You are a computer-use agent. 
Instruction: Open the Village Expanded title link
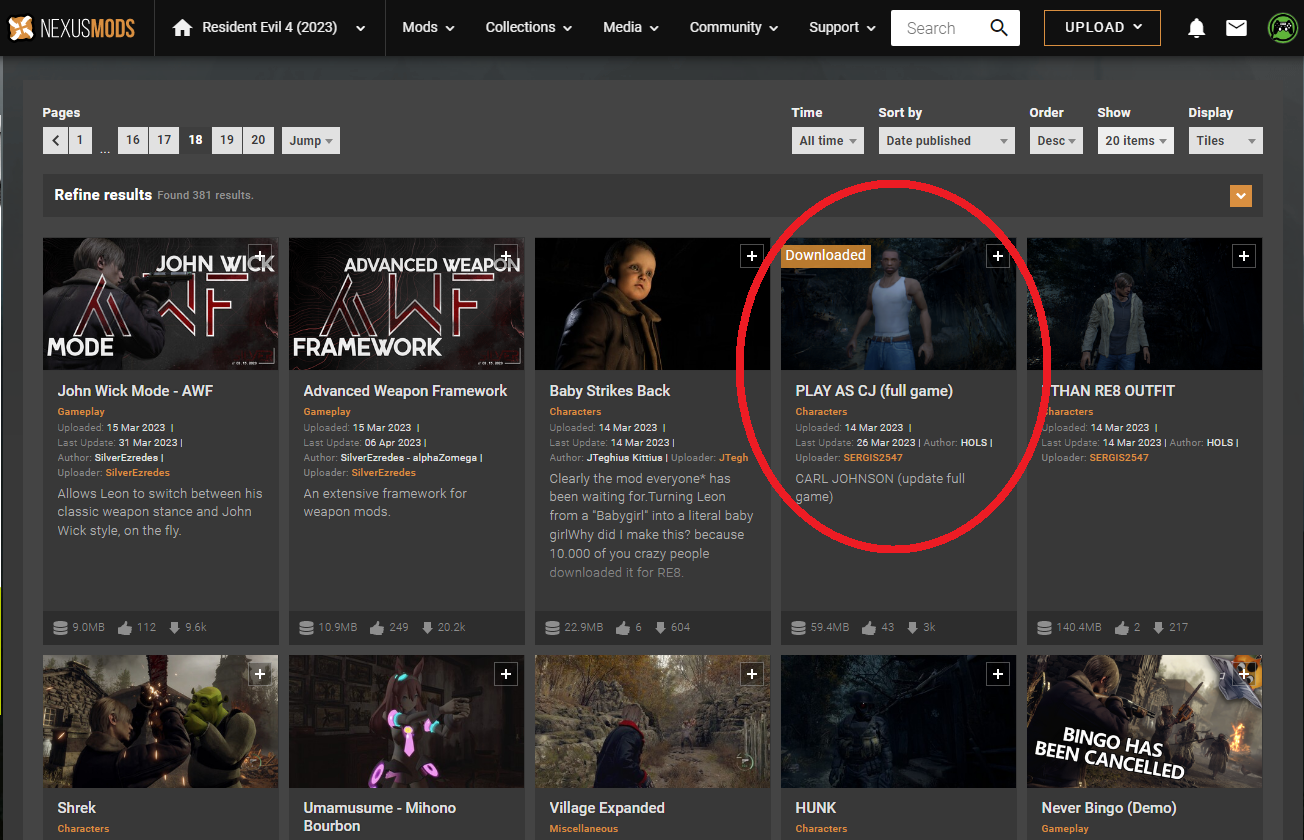607,808
